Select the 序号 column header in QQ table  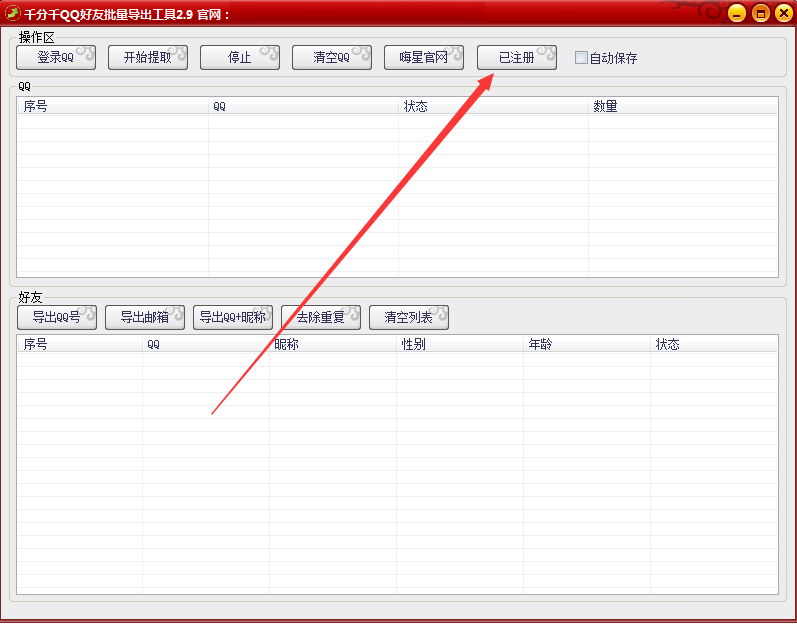point(113,106)
